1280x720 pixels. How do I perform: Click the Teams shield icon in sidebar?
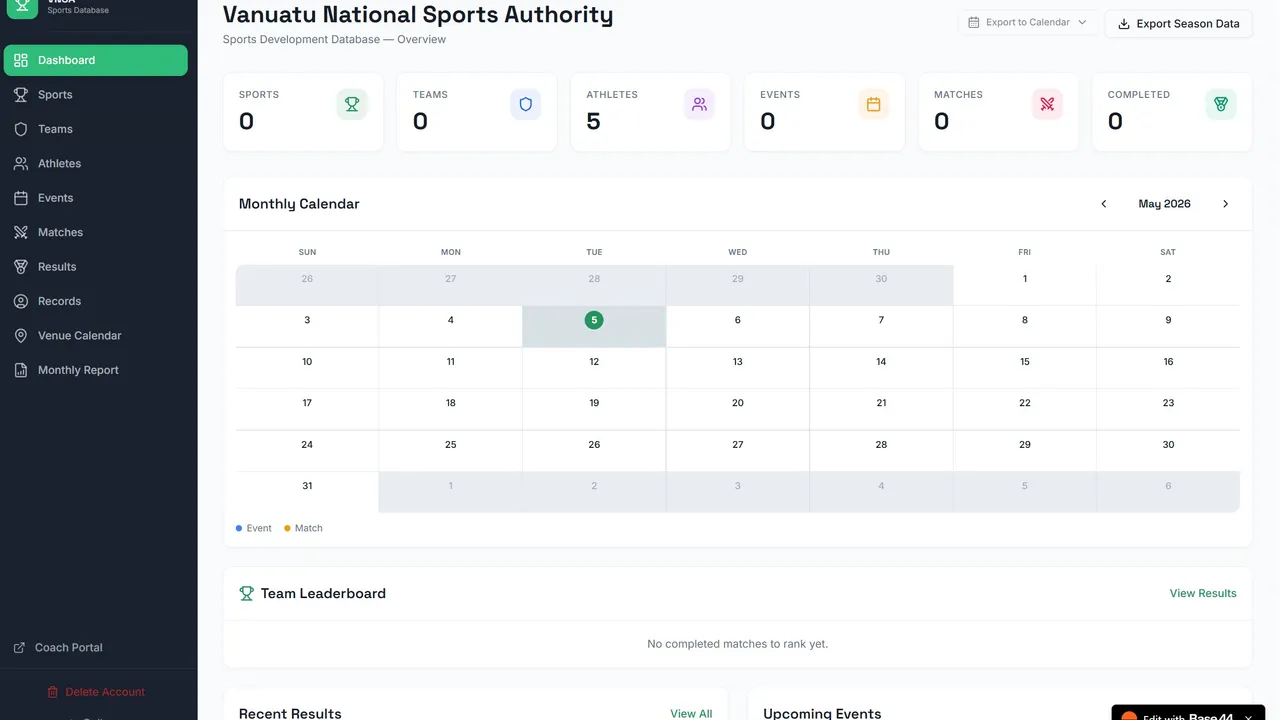point(20,129)
